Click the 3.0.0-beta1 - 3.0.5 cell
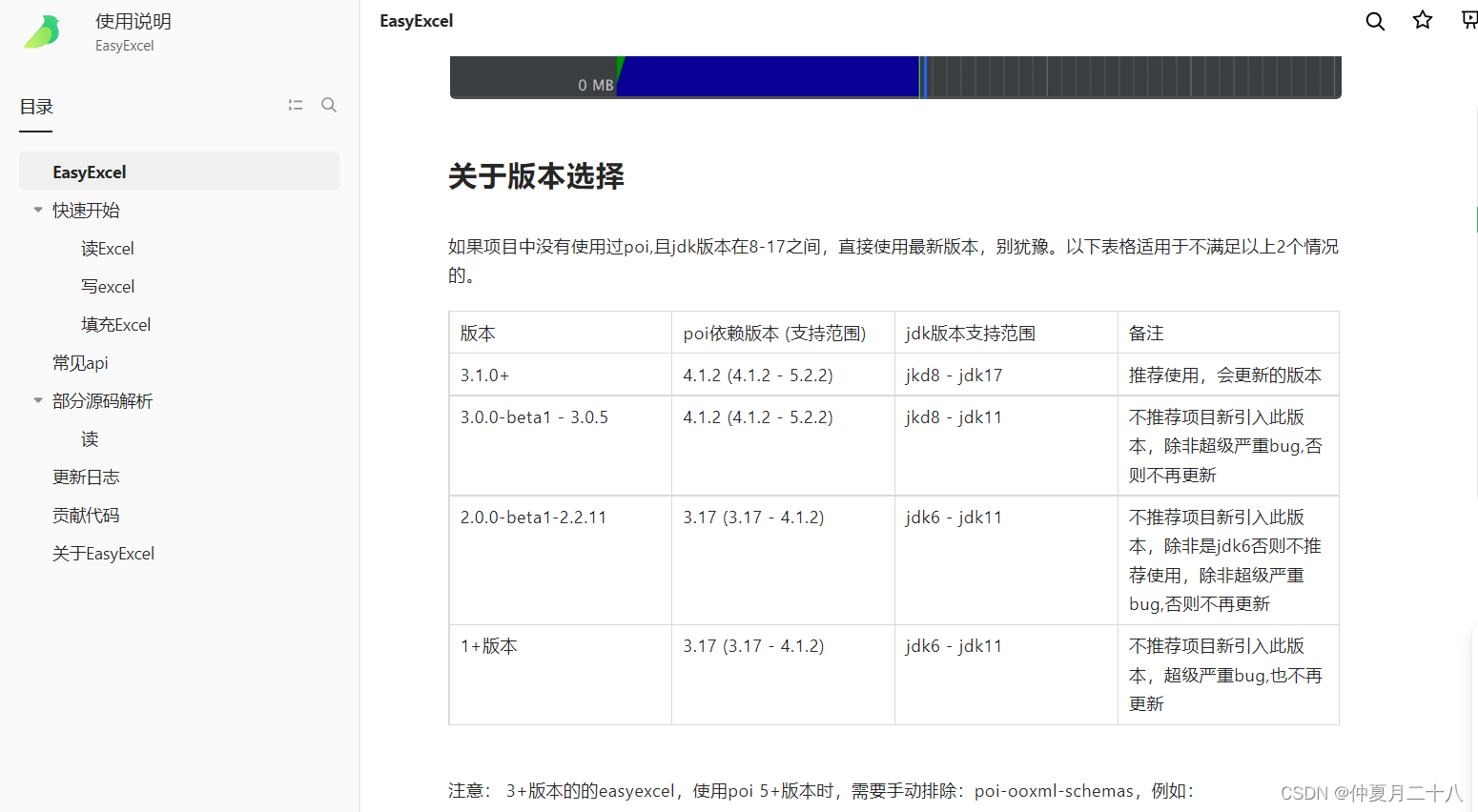Screen dimensions: 1478x812 tap(561, 446)
